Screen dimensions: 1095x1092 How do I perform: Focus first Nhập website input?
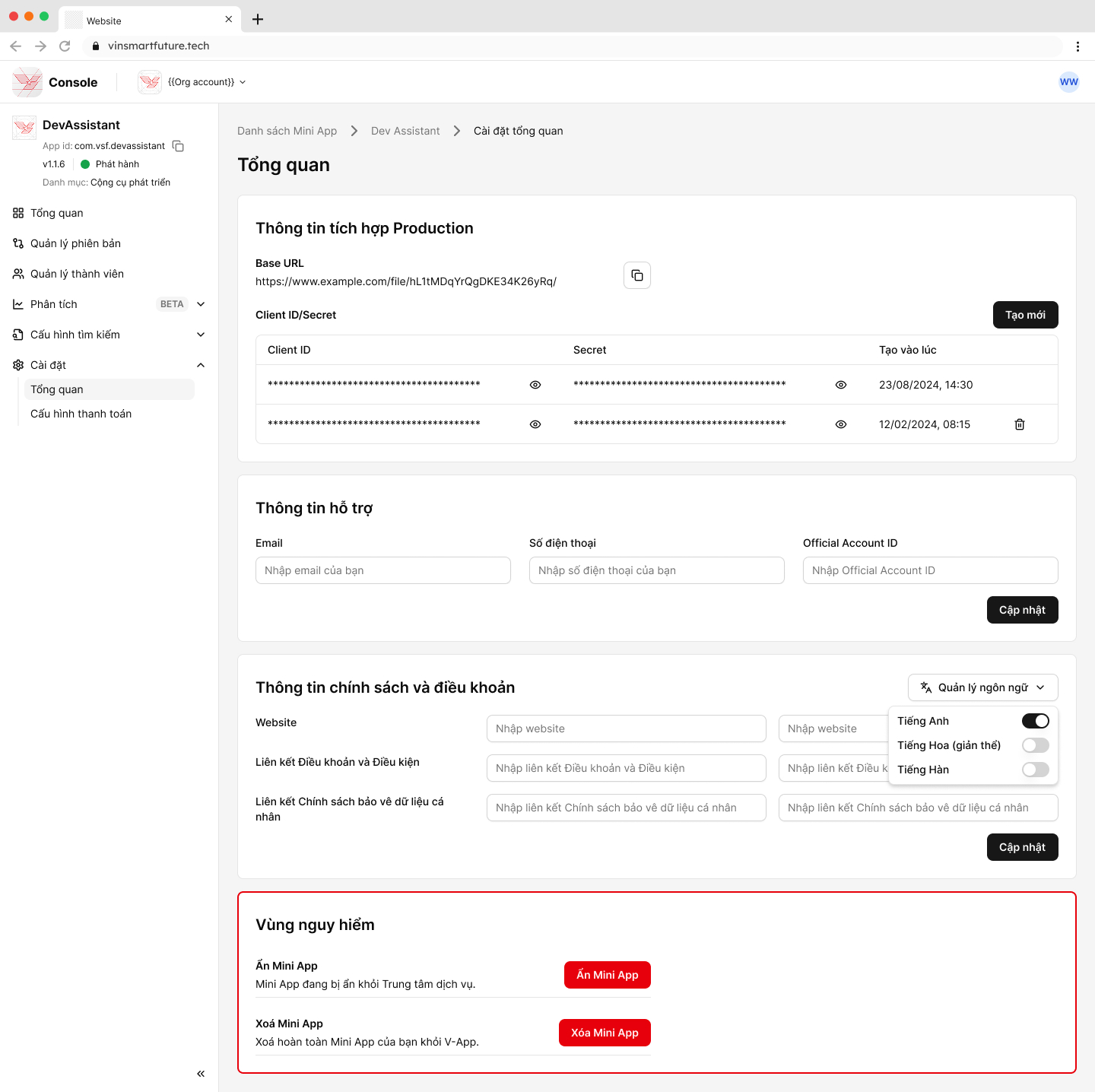[627, 729]
